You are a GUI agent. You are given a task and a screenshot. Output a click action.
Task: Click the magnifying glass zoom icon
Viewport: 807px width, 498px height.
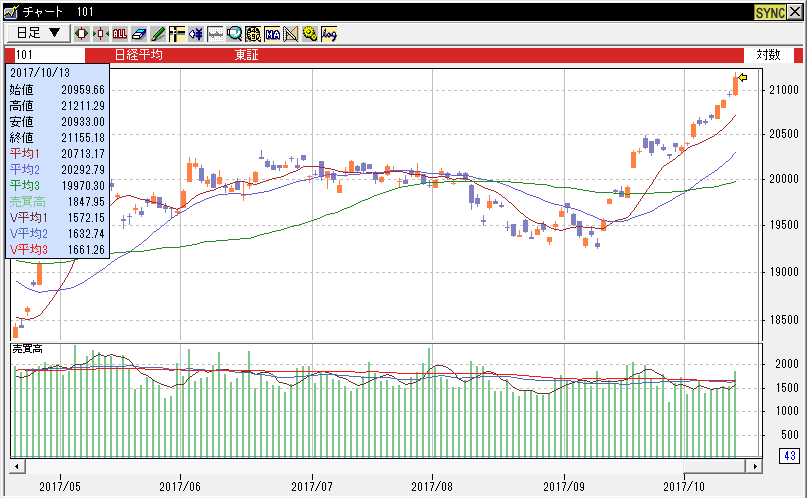[x=234, y=33]
